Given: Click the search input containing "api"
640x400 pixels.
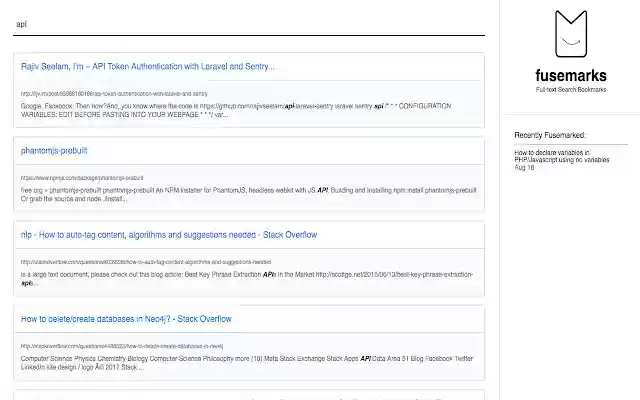Looking at the screenshot, I should [x=249, y=24].
